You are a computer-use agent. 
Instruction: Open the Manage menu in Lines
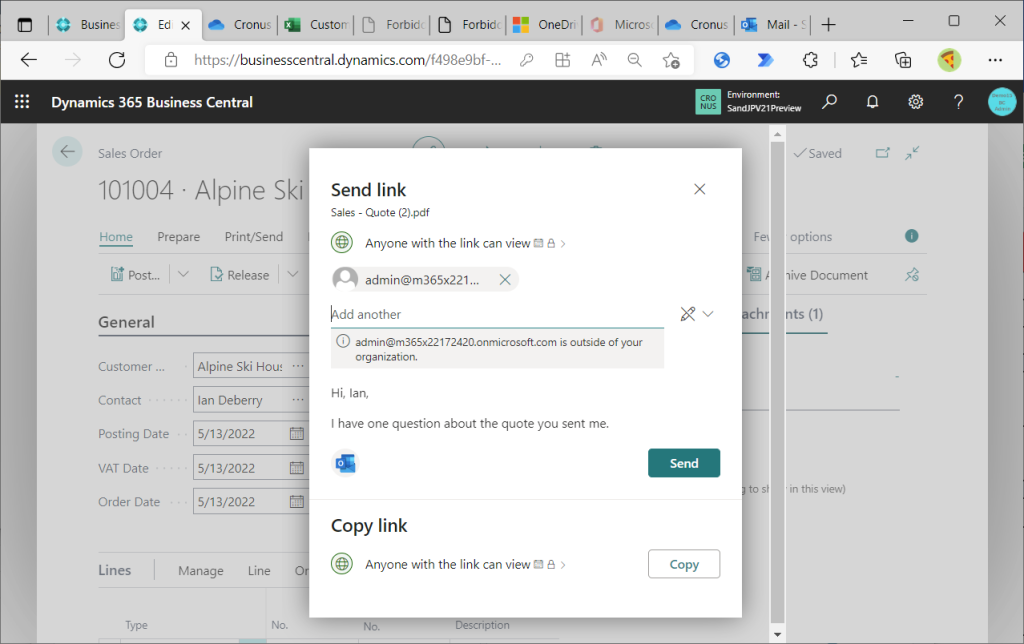click(200, 570)
